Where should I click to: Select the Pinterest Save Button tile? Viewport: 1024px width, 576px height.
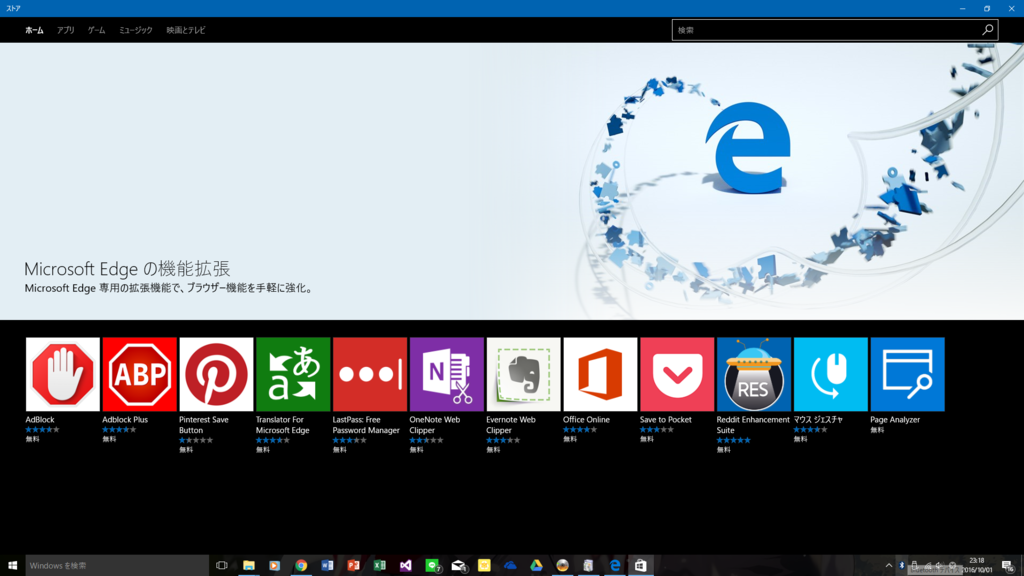click(x=216, y=374)
